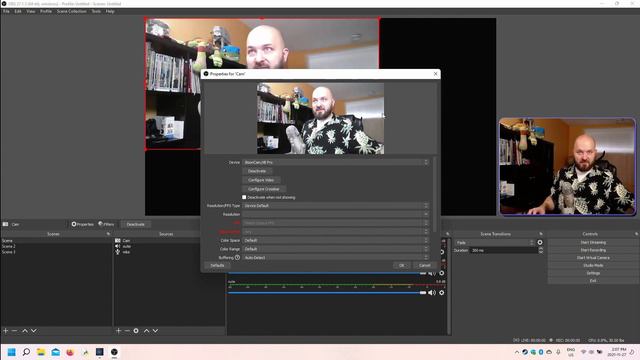Click microphone tray icon
Screen dimensions: 640x360
[558, 352]
